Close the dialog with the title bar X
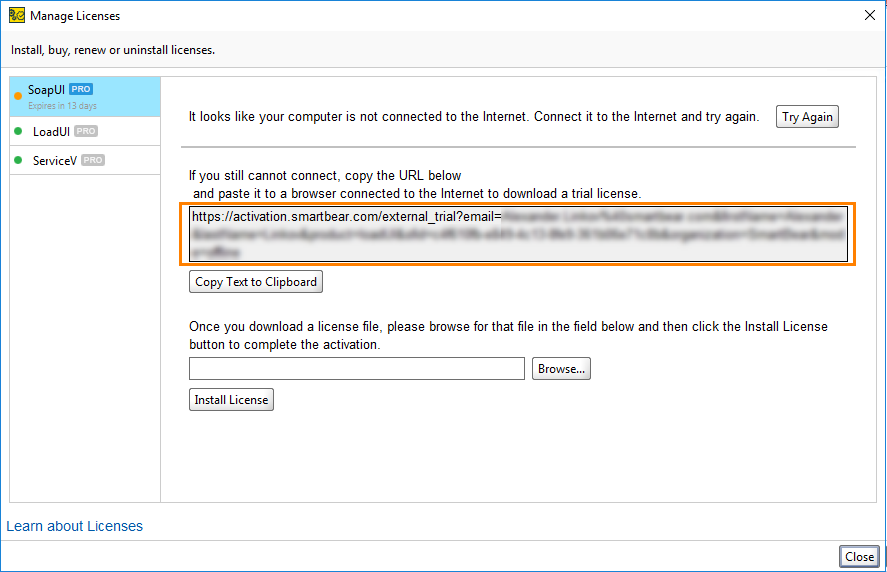Viewport: 887px width, 572px height. click(x=870, y=15)
